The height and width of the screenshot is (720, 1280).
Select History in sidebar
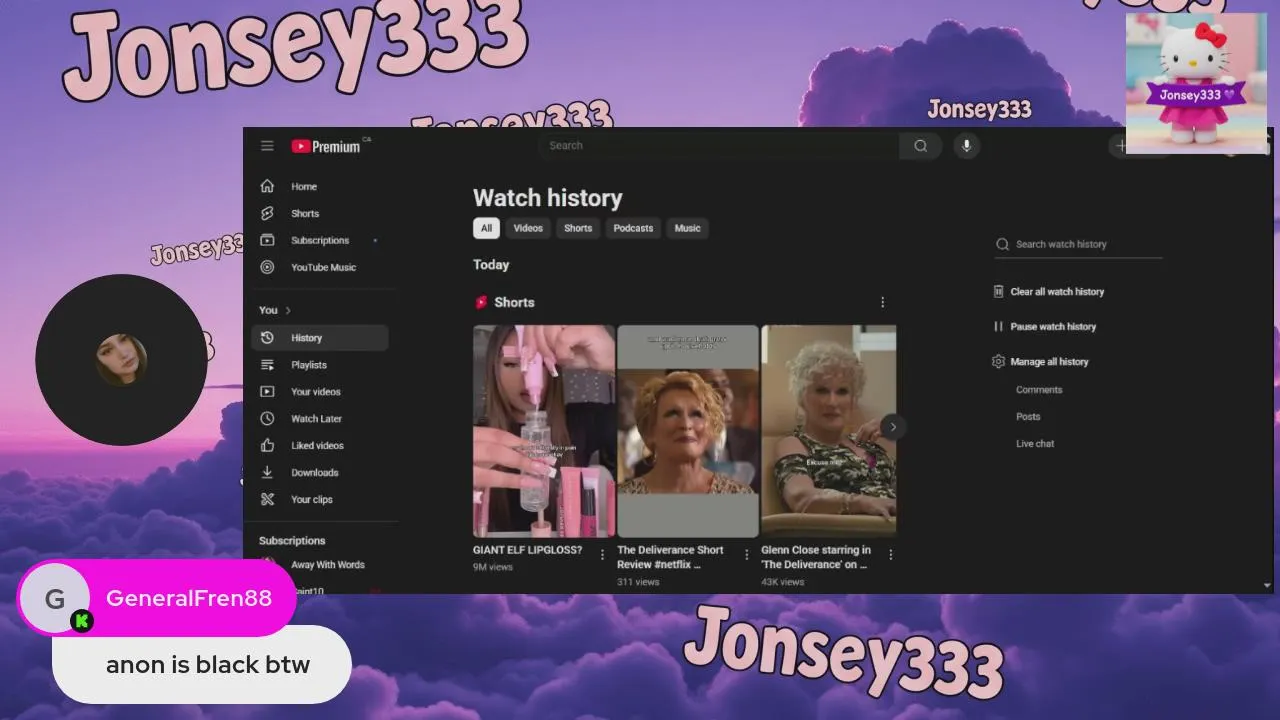click(x=320, y=338)
